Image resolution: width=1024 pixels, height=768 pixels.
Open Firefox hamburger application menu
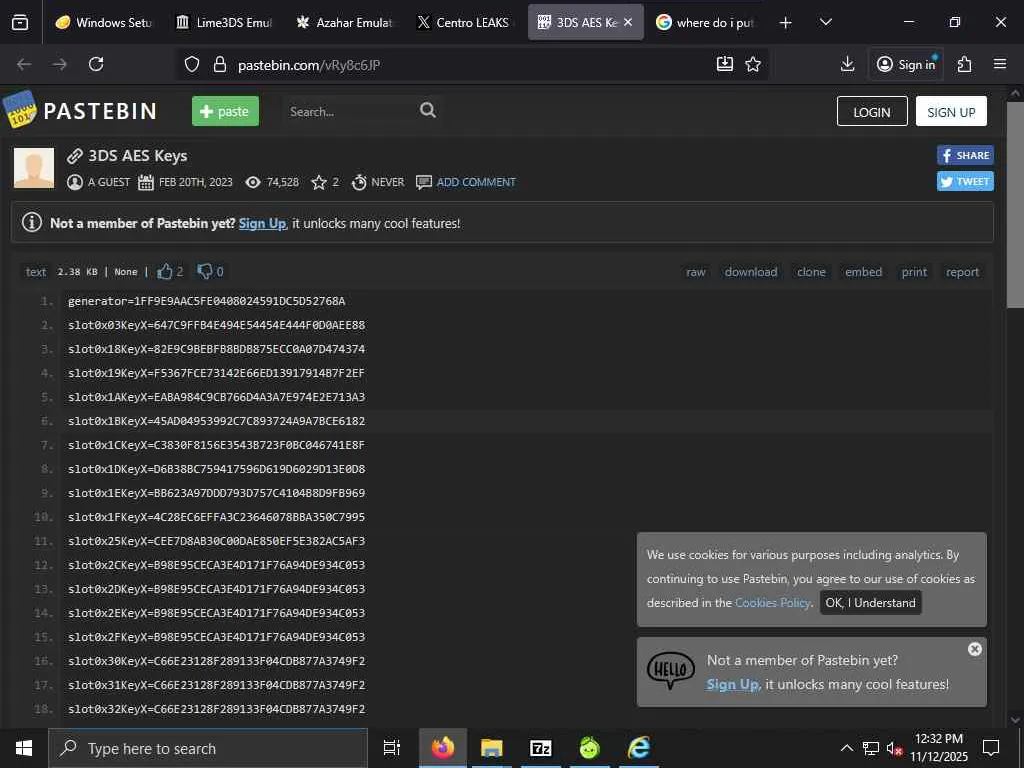[x=1000, y=64]
